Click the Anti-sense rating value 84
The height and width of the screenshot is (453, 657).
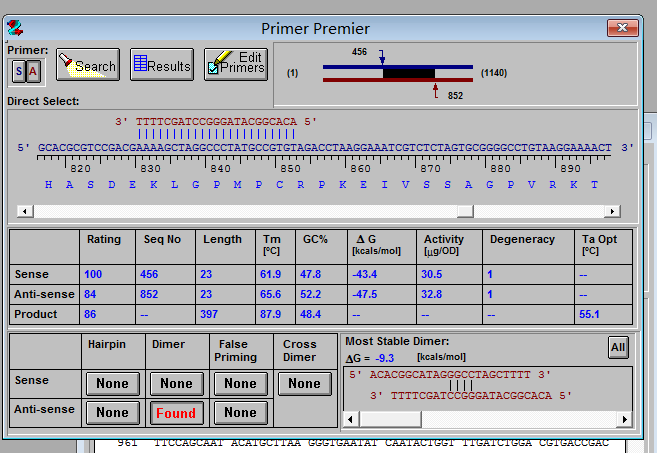coord(90,294)
